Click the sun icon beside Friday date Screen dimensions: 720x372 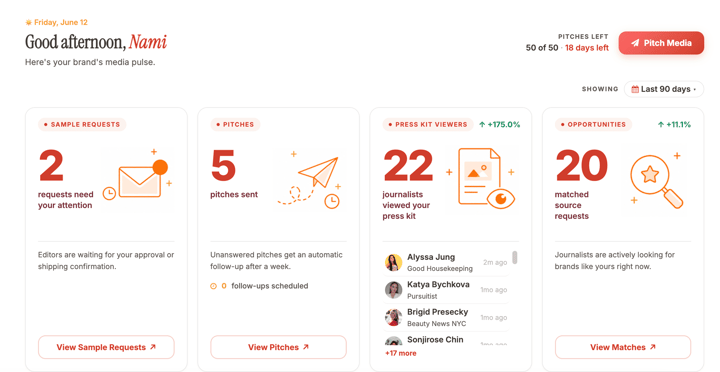(28, 22)
